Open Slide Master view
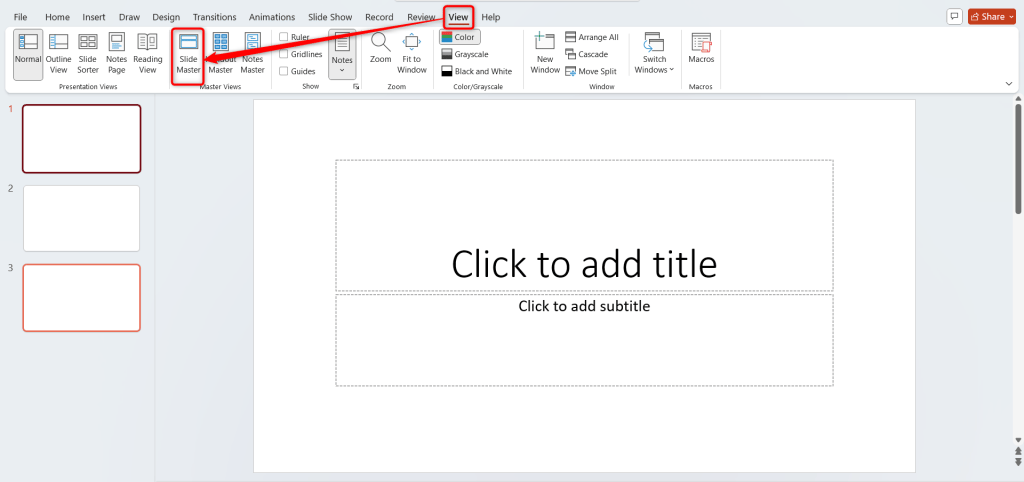Viewport: 1024px width, 482px height. [188, 56]
